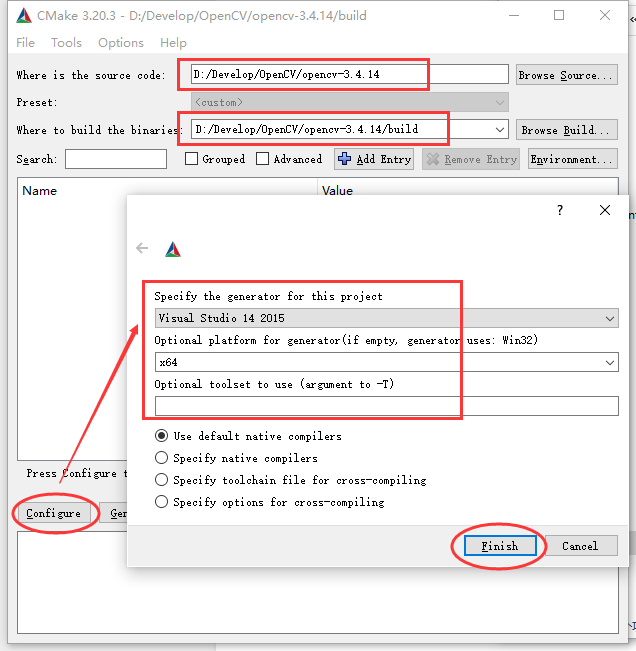636x651 pixels.
Task: Expand the build binaries path dropdown
Action: click(500, 130)
